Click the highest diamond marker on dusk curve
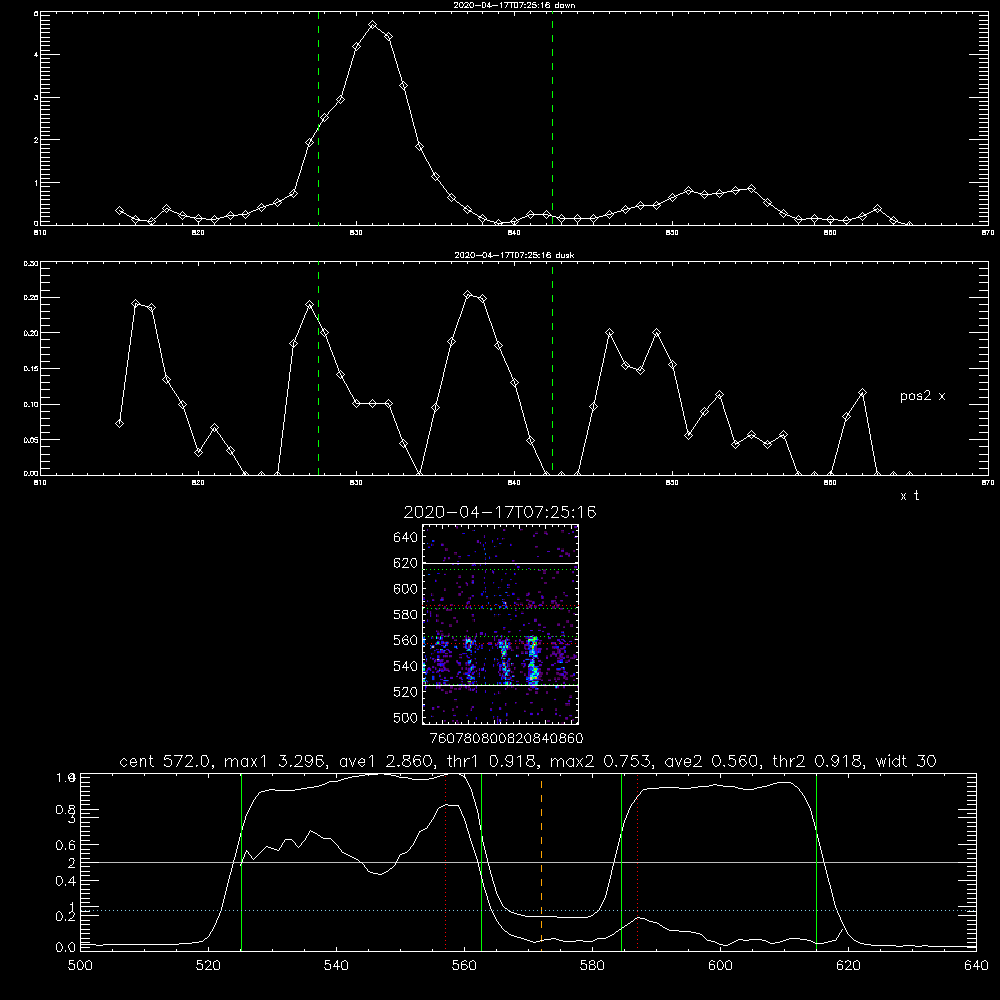The width and height of the screenshot is (1000, 1000). point(467,295)
